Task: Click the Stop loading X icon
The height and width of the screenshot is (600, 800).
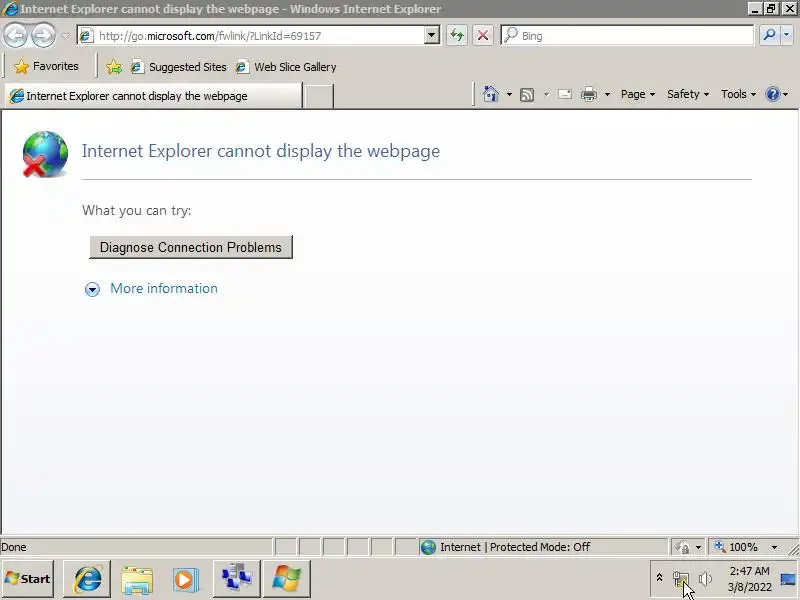Action: (483, 36)
